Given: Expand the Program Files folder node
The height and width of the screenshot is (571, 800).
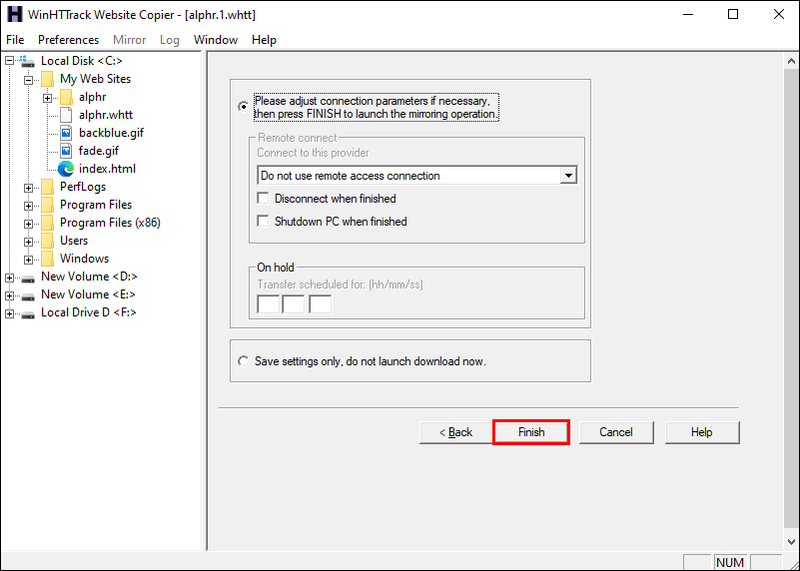Looking at the screenshot, I should click(x=29, y=206).
